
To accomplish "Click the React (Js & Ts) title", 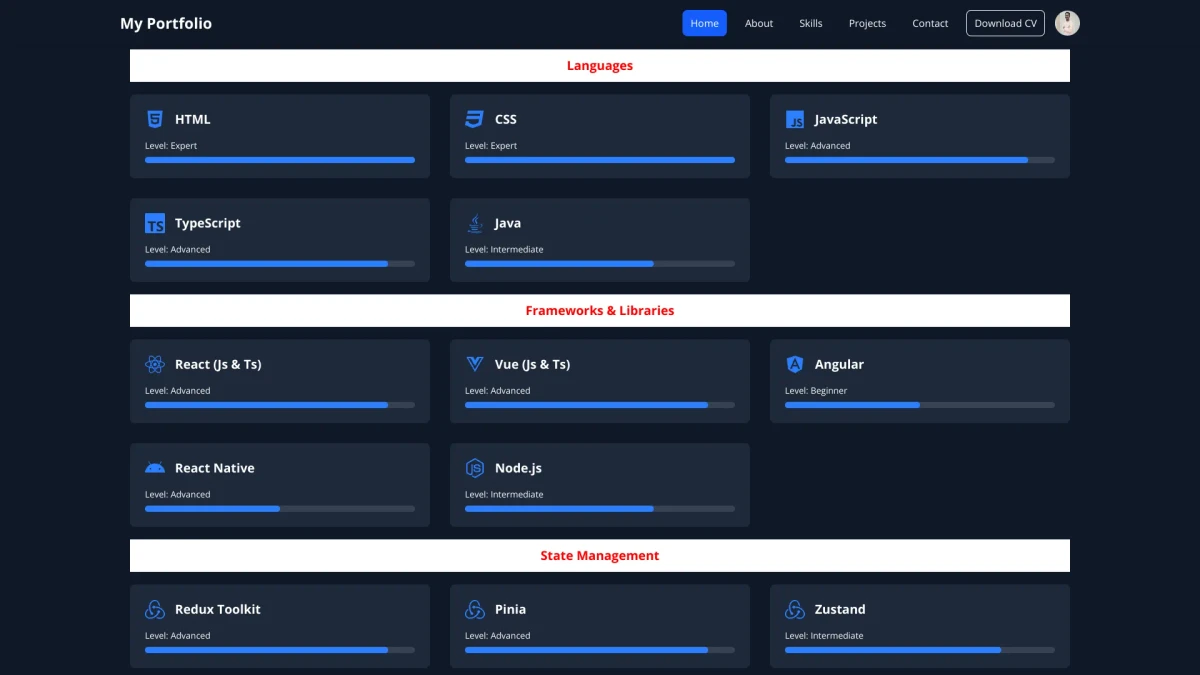I will point(218,364).
